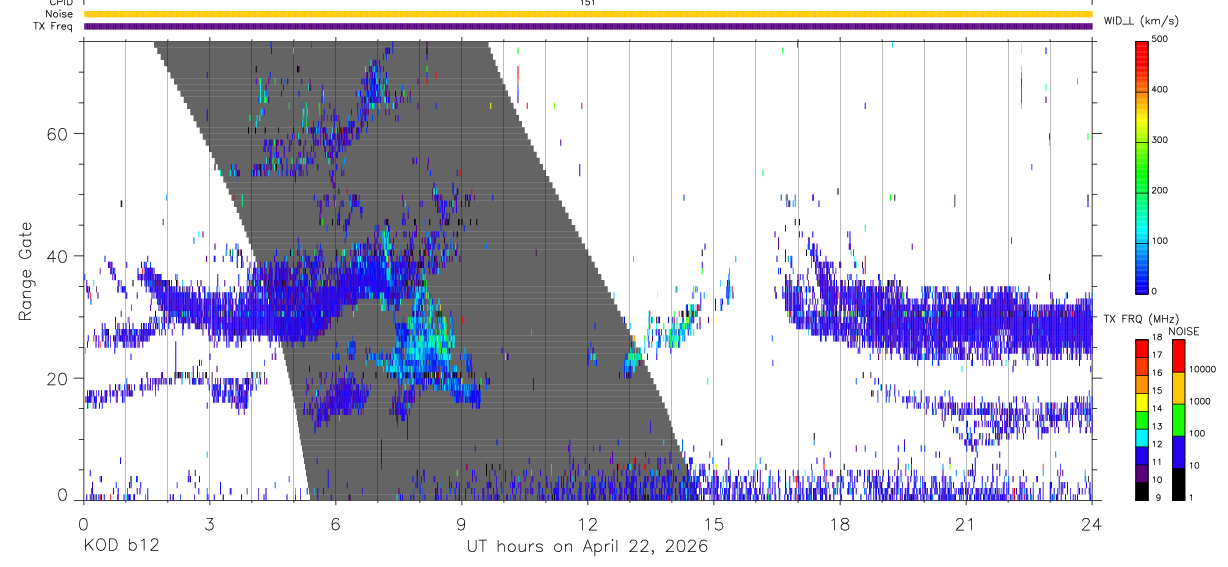Click "UT hours on April 22, 2026" axis title
1228x567 pixels.
coord(588,547)
